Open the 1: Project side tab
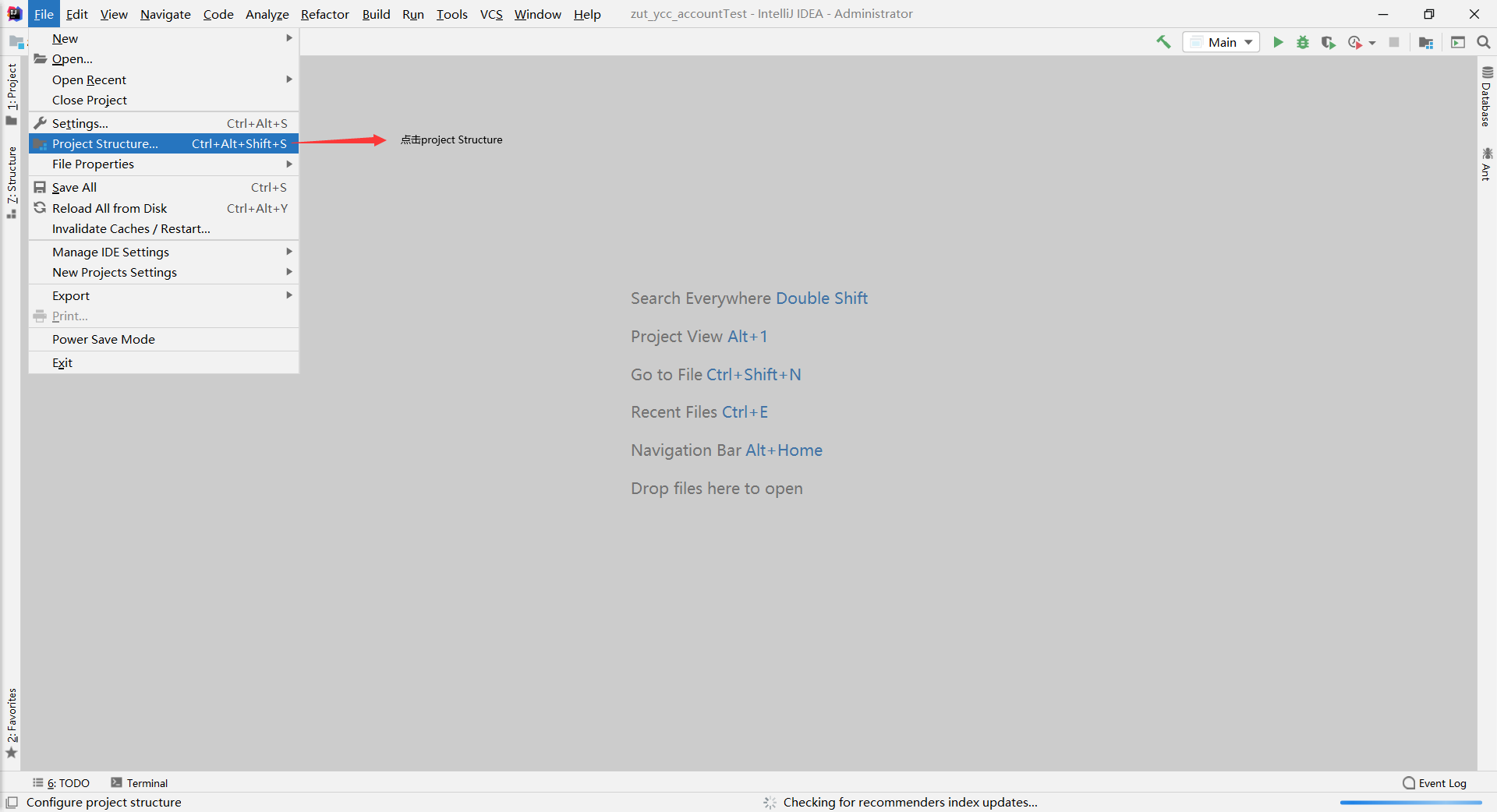Screen dimensions: 1497x812 click(x=12, y=94)
